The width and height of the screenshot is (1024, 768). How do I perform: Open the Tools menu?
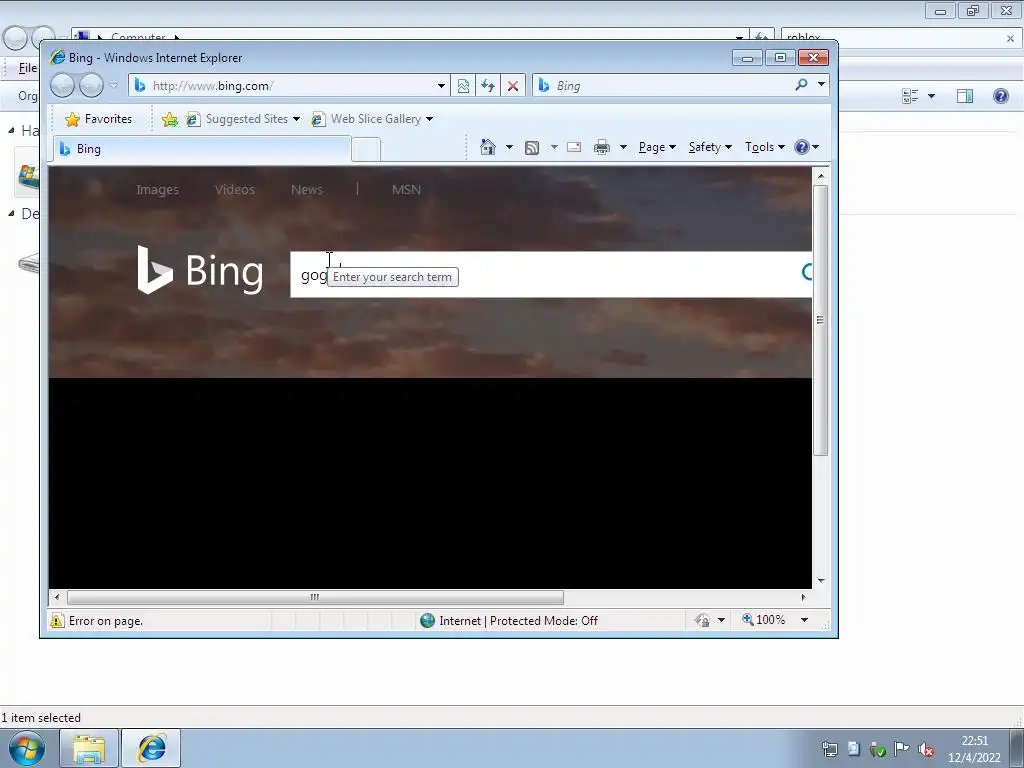tap(765, 147)
